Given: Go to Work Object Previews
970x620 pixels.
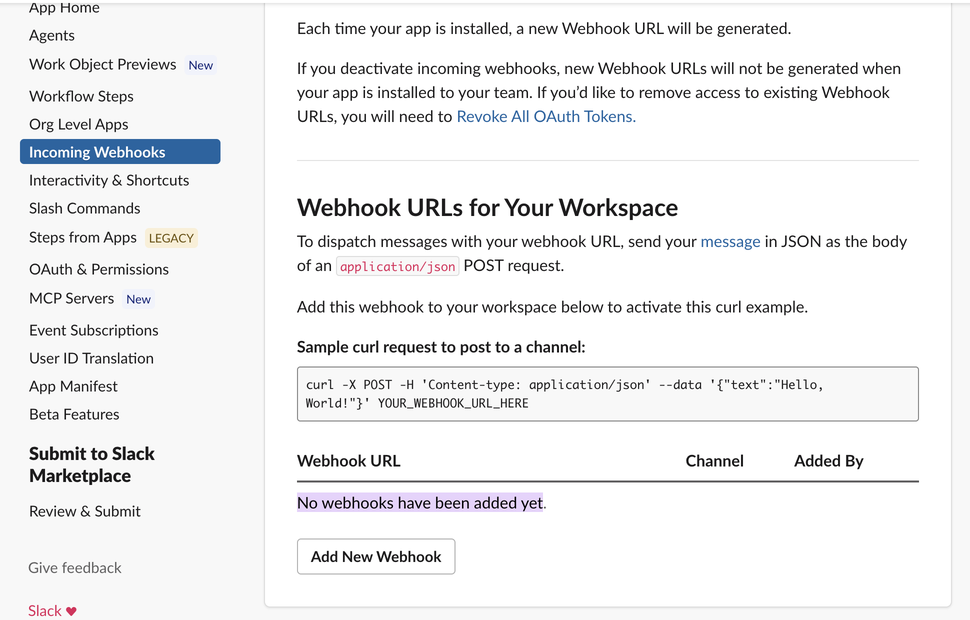Looking at the screenshot, I should pyautogui.click(x=103, y=64).
